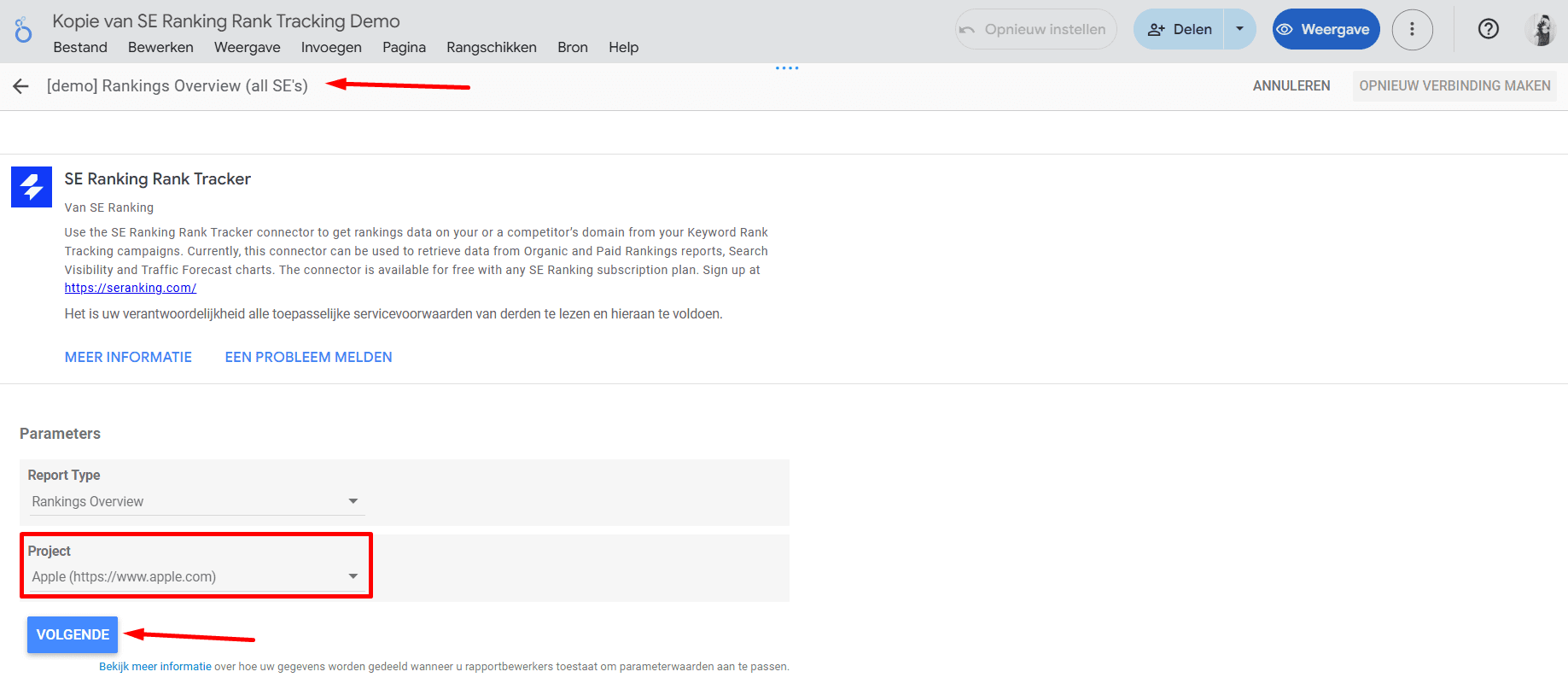Click the VOLGENDE button
This screenshot has width=1568, height=695.
coord(73,634)
